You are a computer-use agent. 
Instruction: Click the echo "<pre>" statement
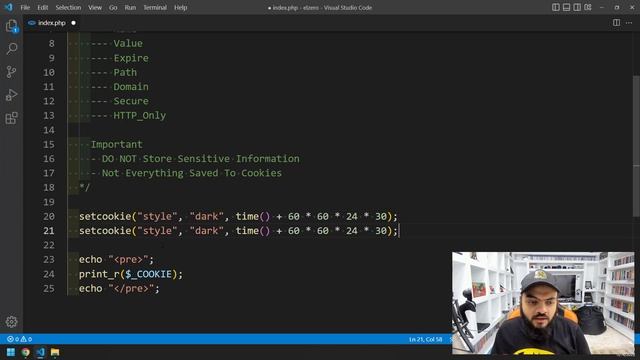[x=116, y=260]
